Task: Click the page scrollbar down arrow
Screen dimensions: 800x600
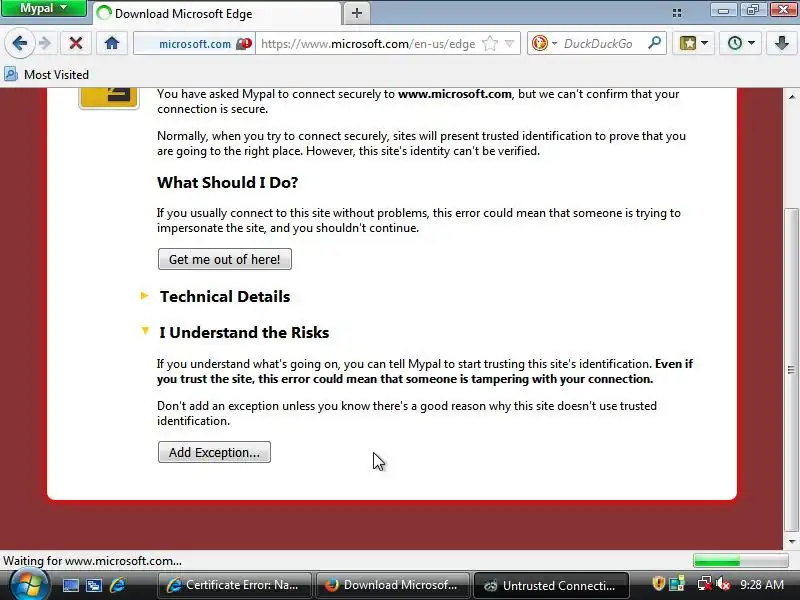Action: (791, 542)
